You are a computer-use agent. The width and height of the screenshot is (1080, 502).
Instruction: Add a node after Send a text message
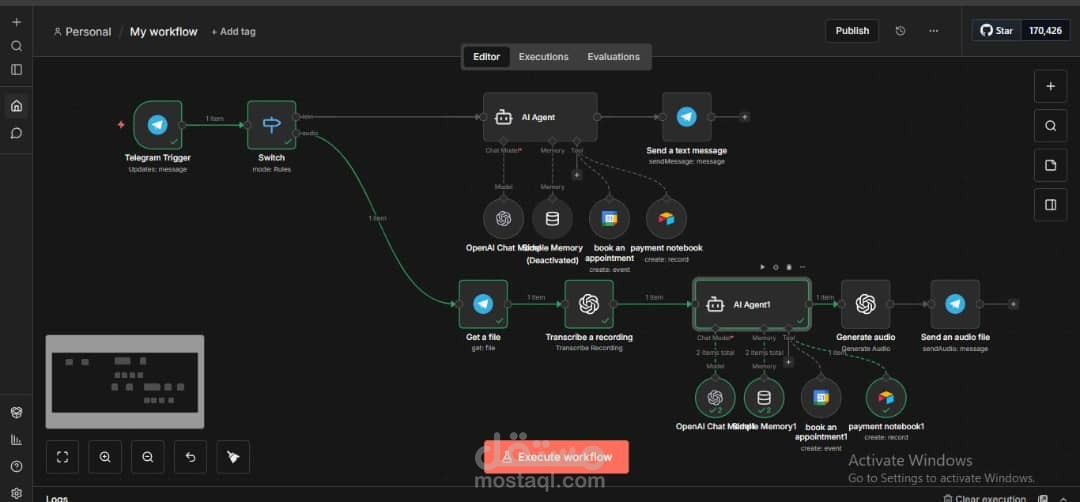tap(745, 117)
